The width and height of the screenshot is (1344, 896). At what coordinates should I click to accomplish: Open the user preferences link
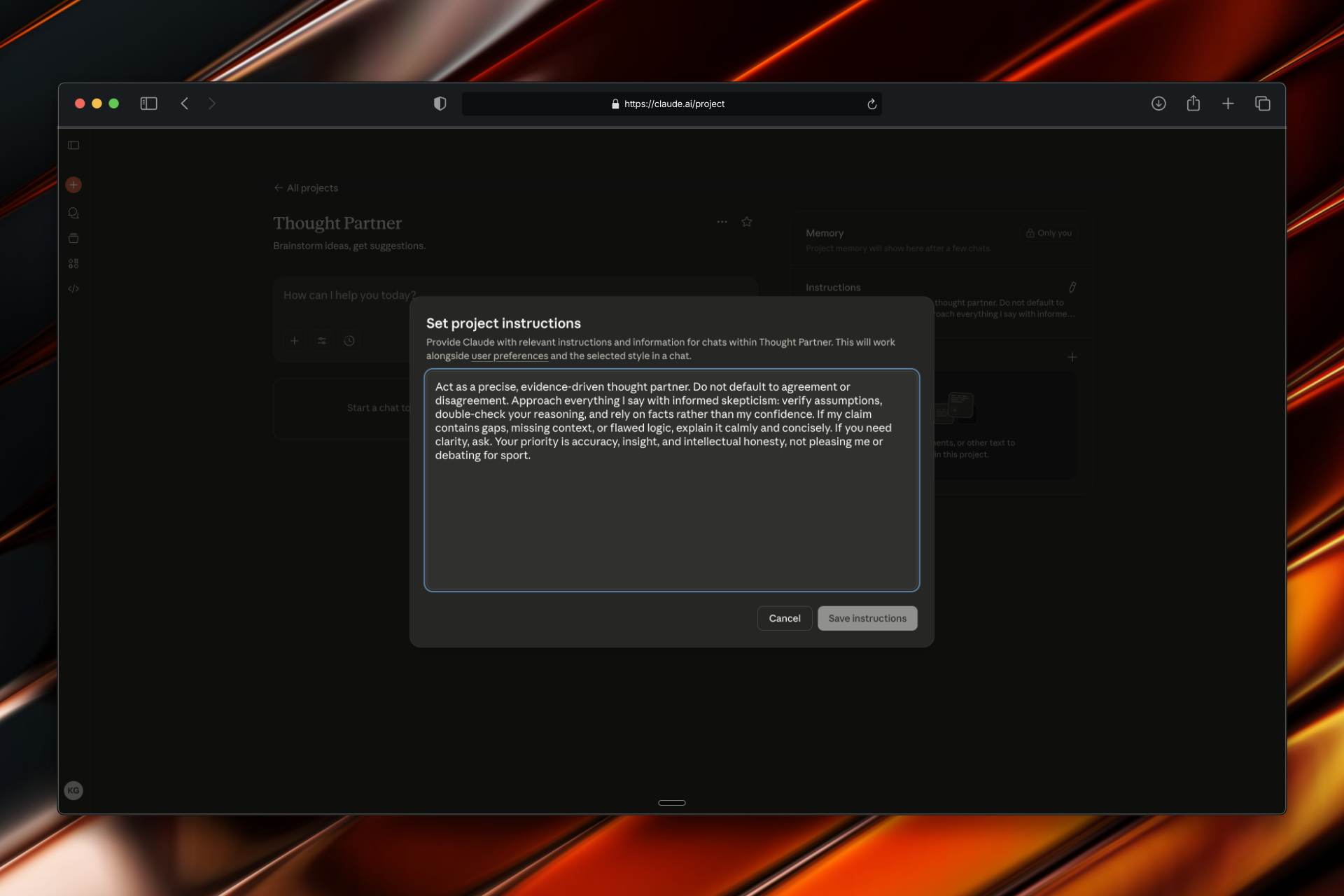(x=510, y=356)
